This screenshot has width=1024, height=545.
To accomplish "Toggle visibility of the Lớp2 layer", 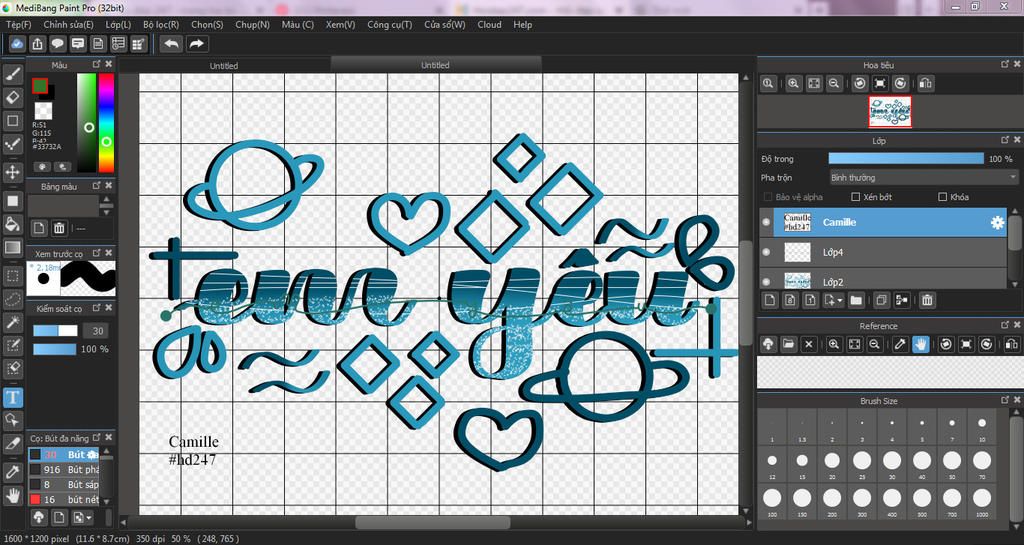I will [766, 281].
